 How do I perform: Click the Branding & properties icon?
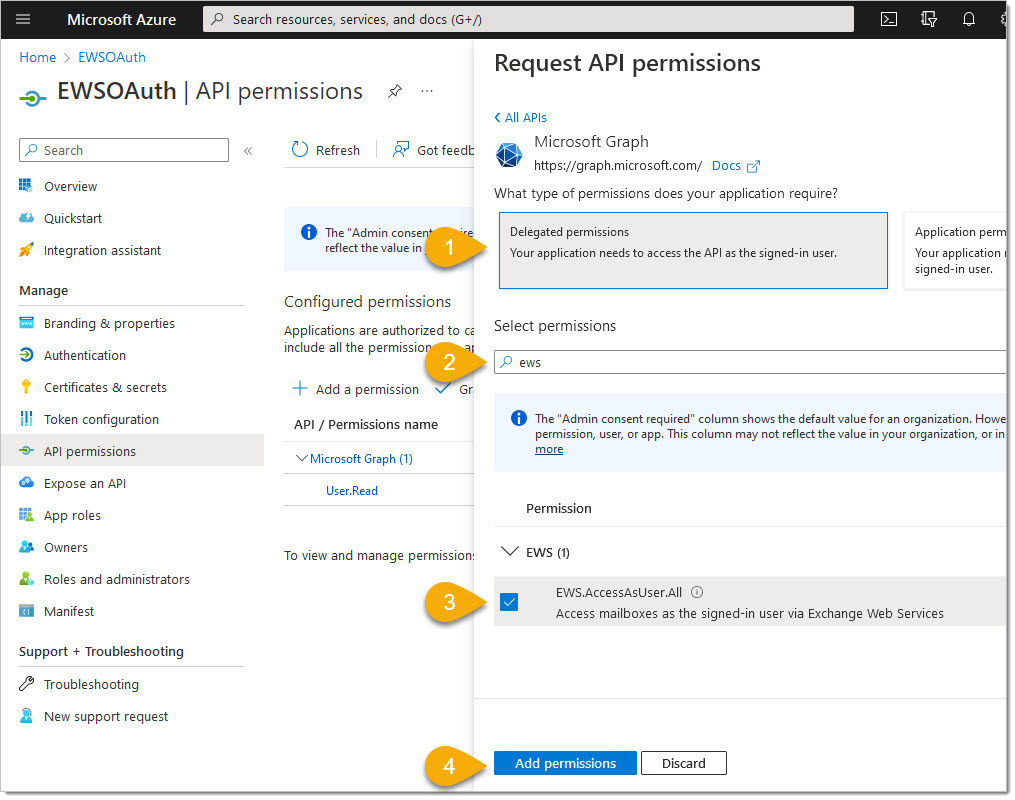point(26,324)
